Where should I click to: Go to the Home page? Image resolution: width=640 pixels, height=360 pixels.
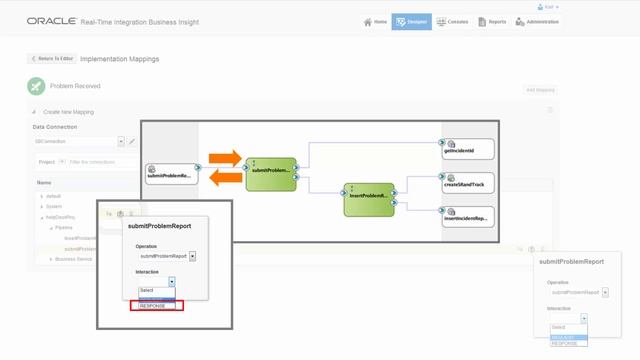(x=375, y=22)
